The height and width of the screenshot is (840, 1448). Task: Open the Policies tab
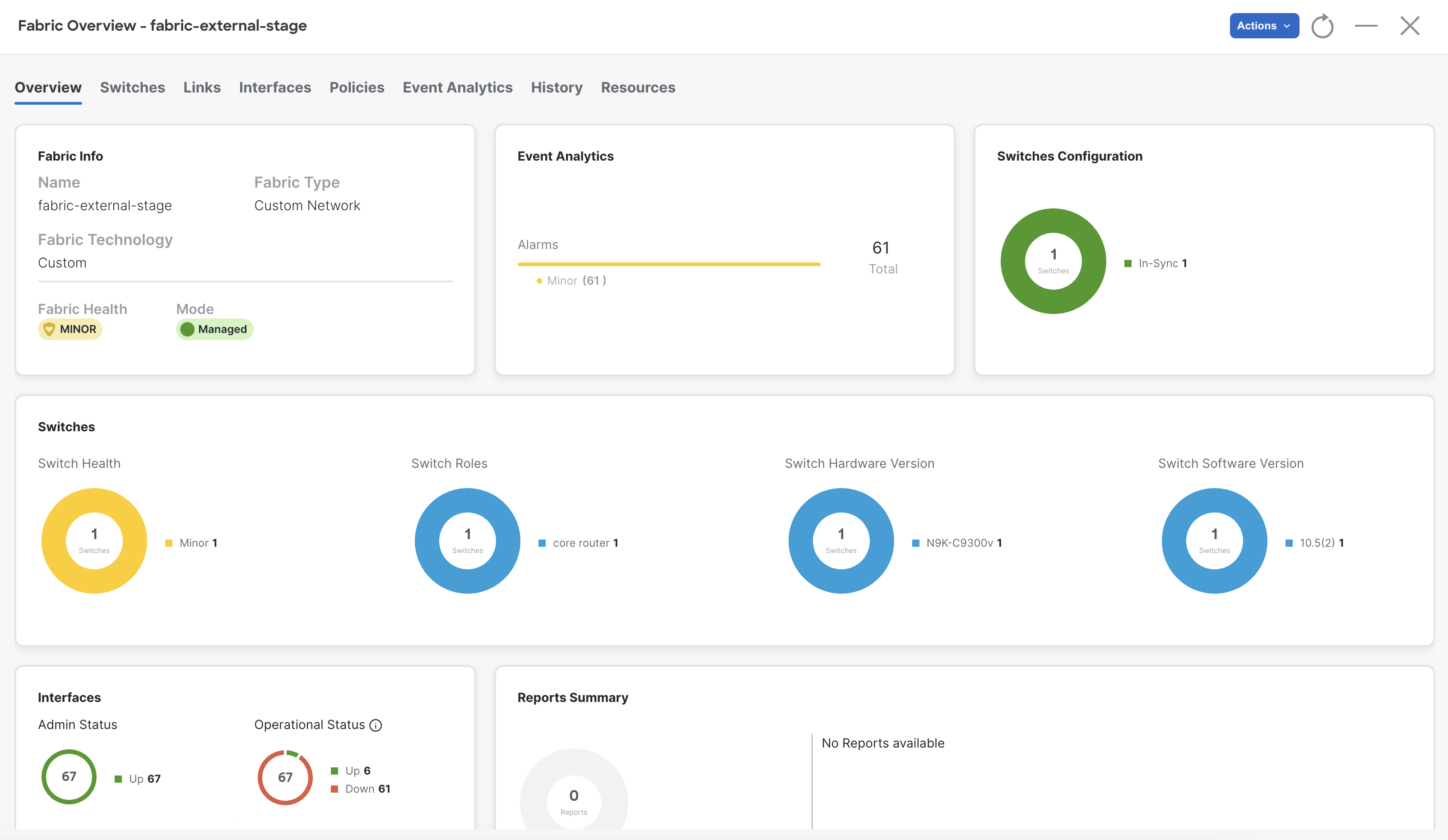(357, 87)
